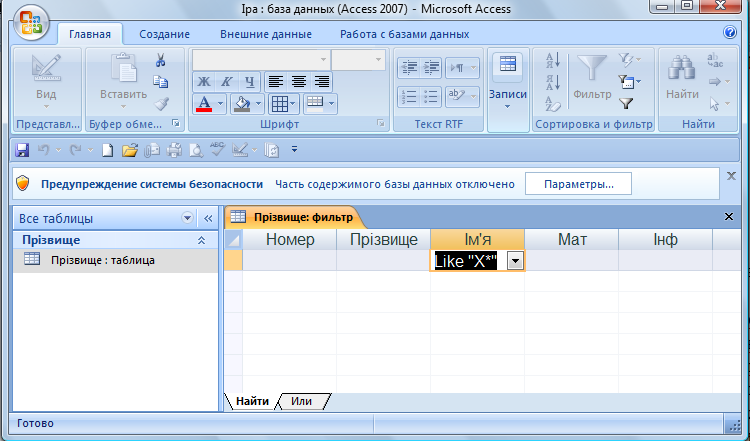Select Прізвище : таблица item
Image resolution: width=750 pixels, height=441 pixels.
pyautogui.click(x=115, y=260)
